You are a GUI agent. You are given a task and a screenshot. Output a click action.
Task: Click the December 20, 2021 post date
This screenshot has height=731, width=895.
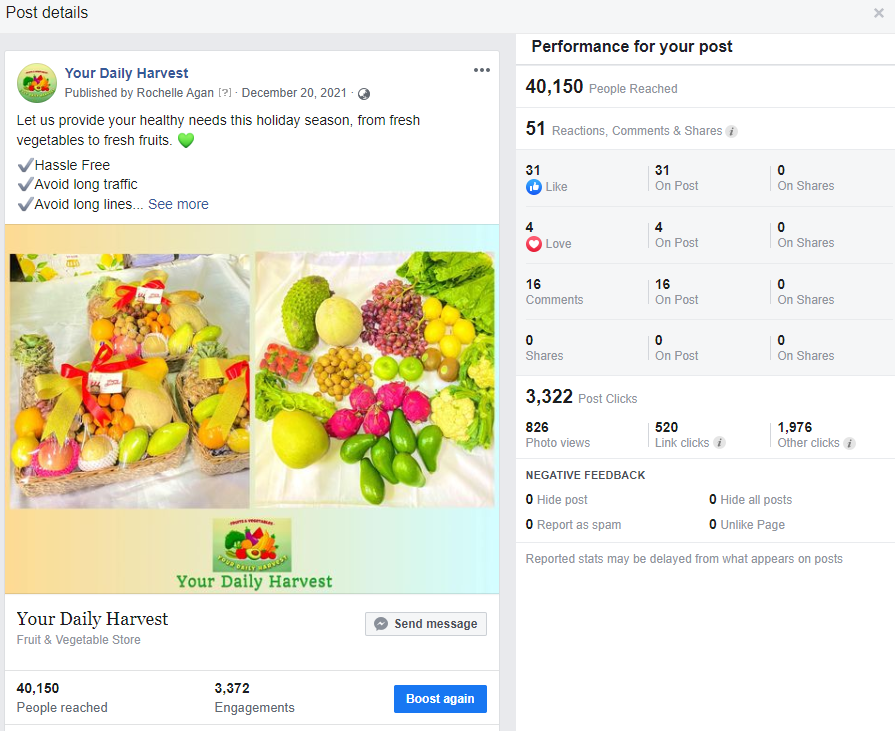point(294,93)
